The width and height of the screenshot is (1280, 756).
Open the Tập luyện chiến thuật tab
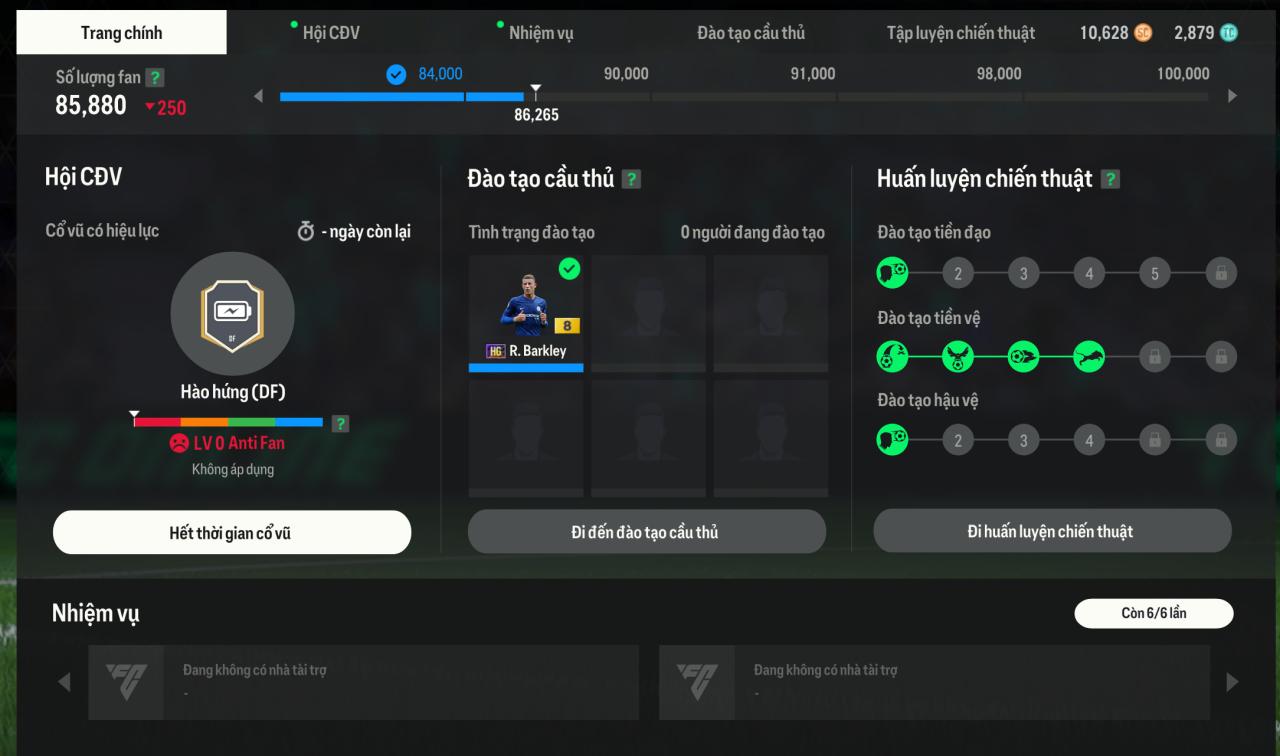point(960,33)
